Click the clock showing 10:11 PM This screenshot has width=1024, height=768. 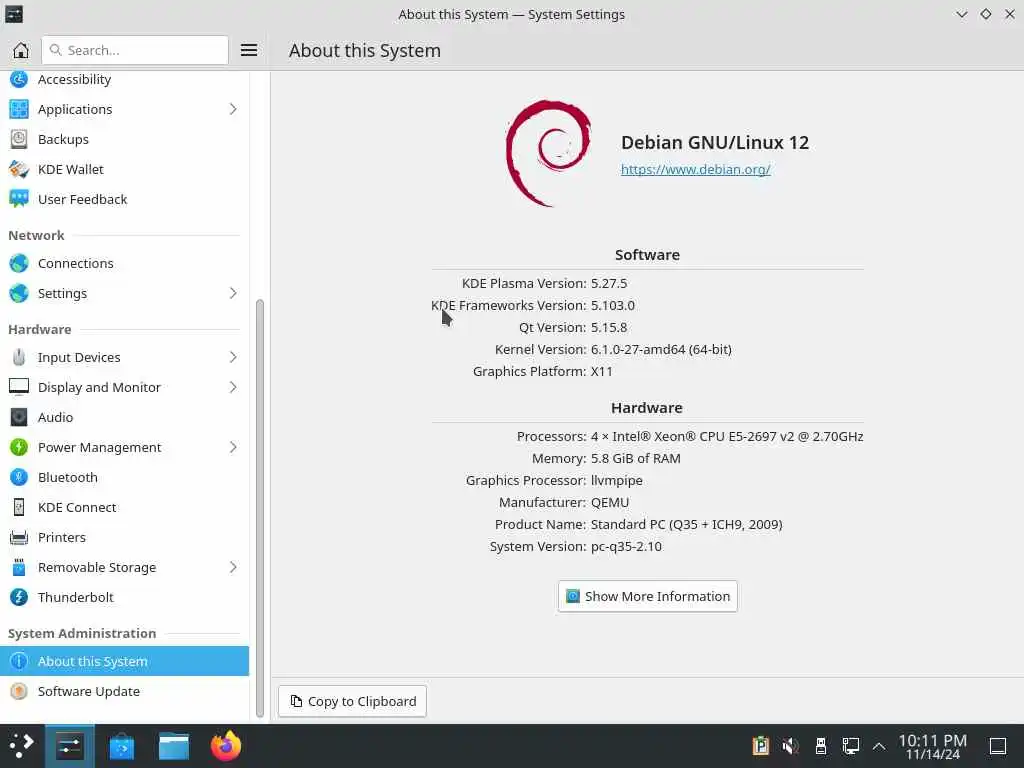[x=933, y=746]
